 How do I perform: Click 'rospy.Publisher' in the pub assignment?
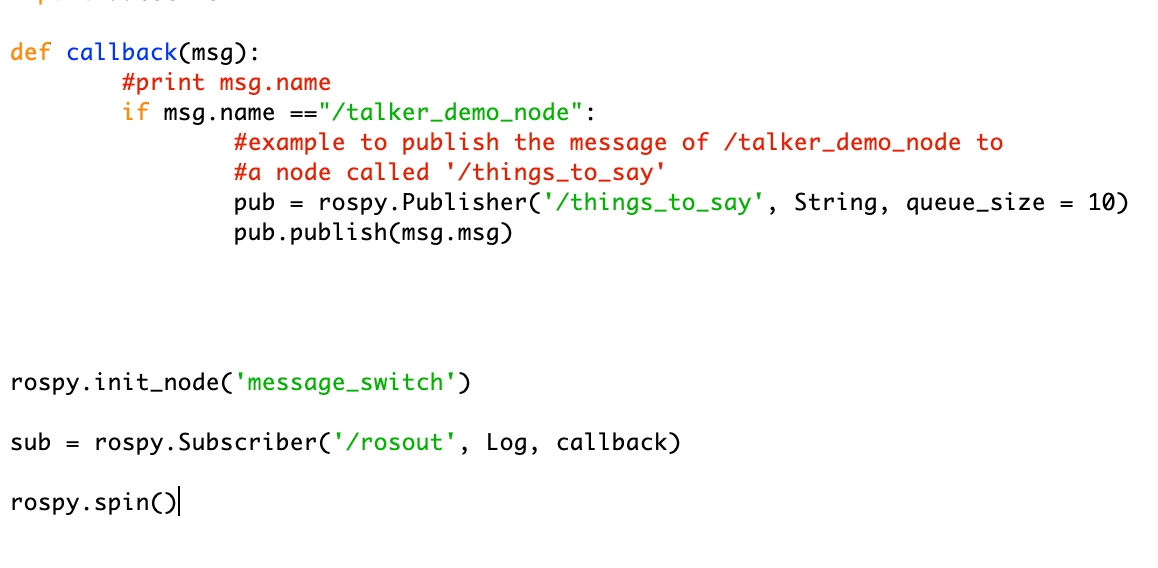[422, 202]
